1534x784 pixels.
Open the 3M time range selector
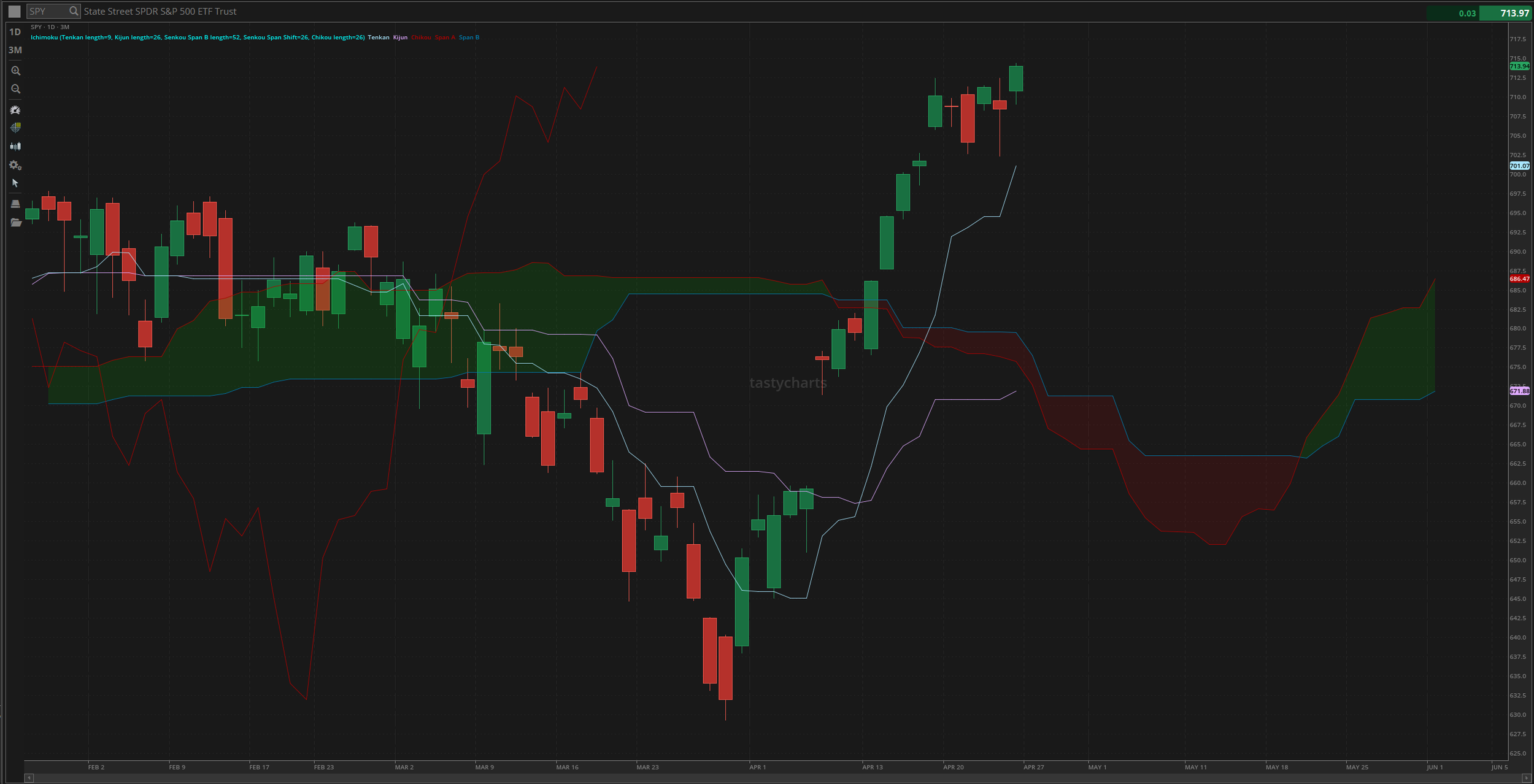15,50
